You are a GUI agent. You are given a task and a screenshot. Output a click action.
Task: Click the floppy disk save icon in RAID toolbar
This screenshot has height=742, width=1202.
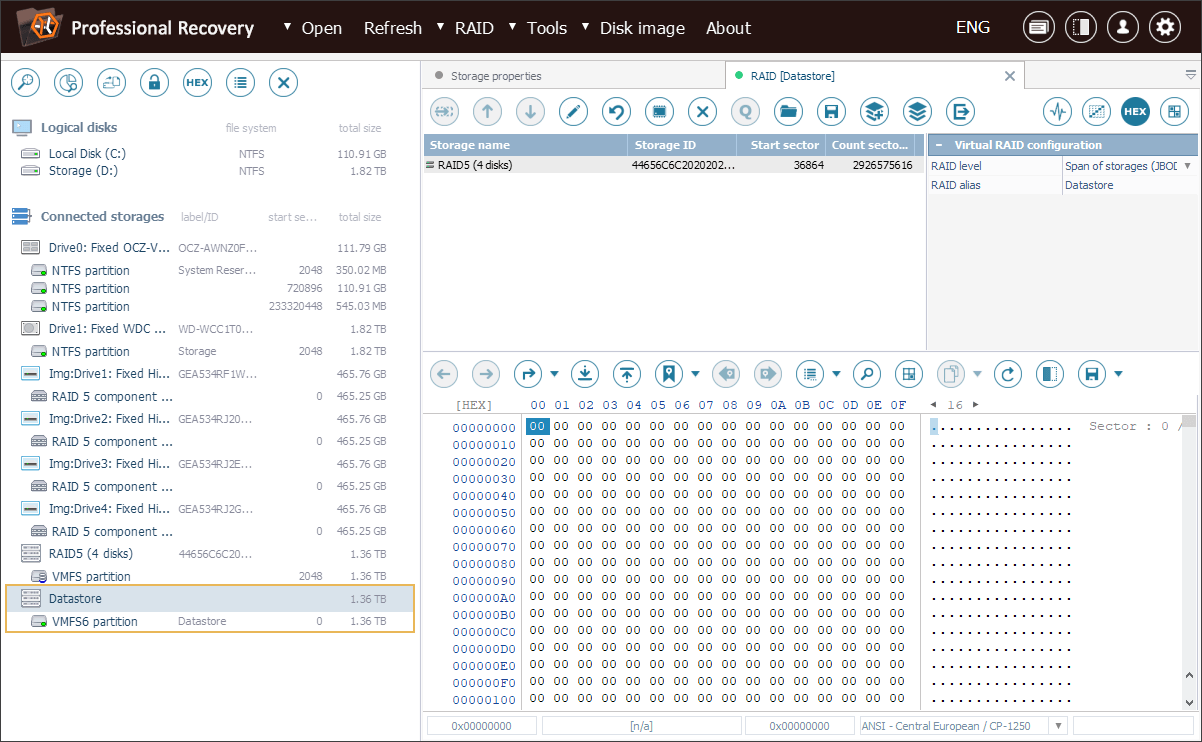(831, 111)
